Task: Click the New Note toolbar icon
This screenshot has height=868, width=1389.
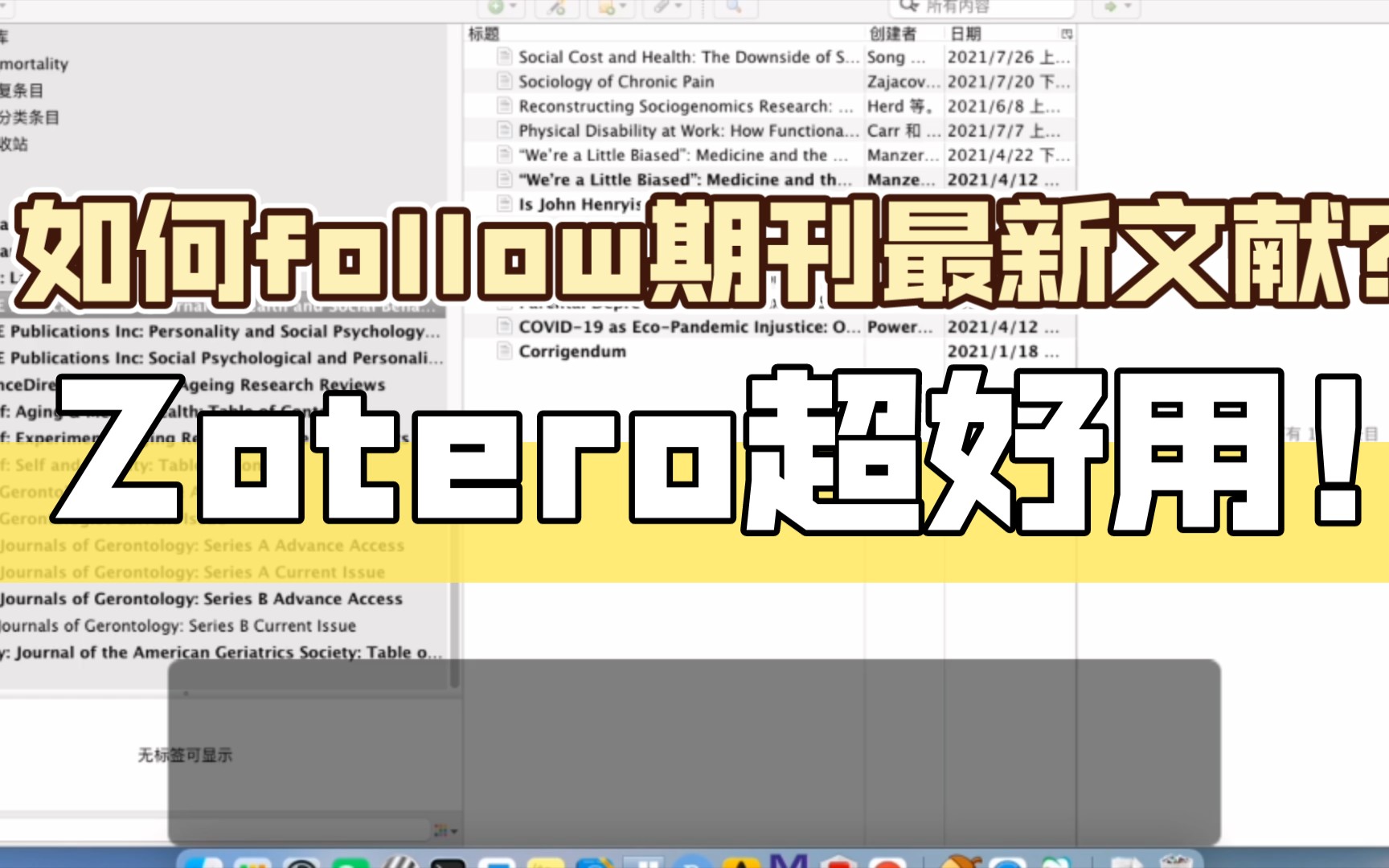Action: [x=607, y=7]
